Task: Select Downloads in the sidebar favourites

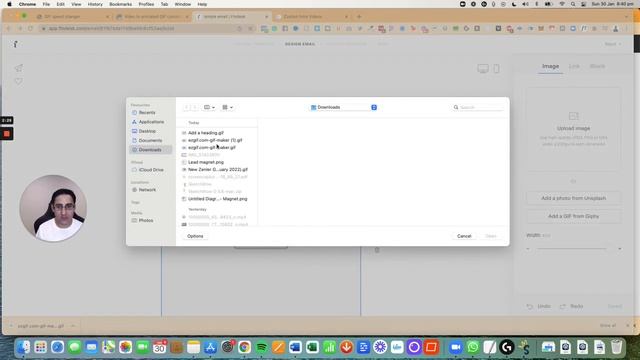Action: pos(150,150)
